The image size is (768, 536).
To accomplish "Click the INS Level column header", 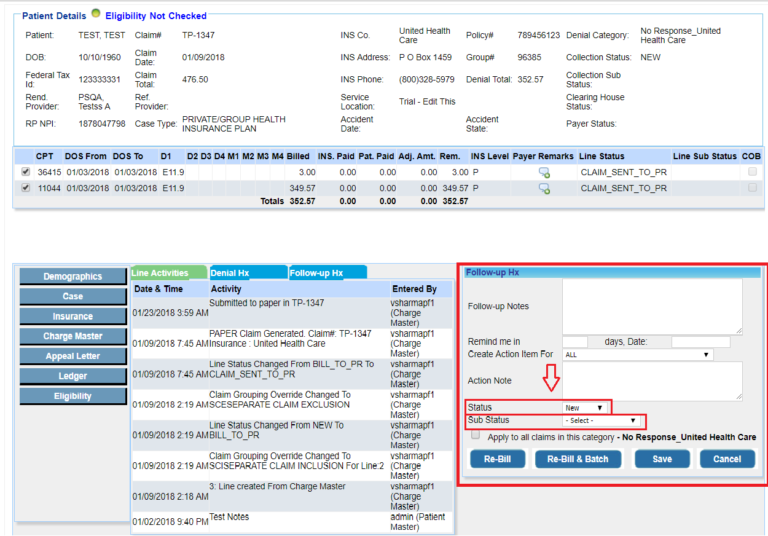I will point(489,156).
